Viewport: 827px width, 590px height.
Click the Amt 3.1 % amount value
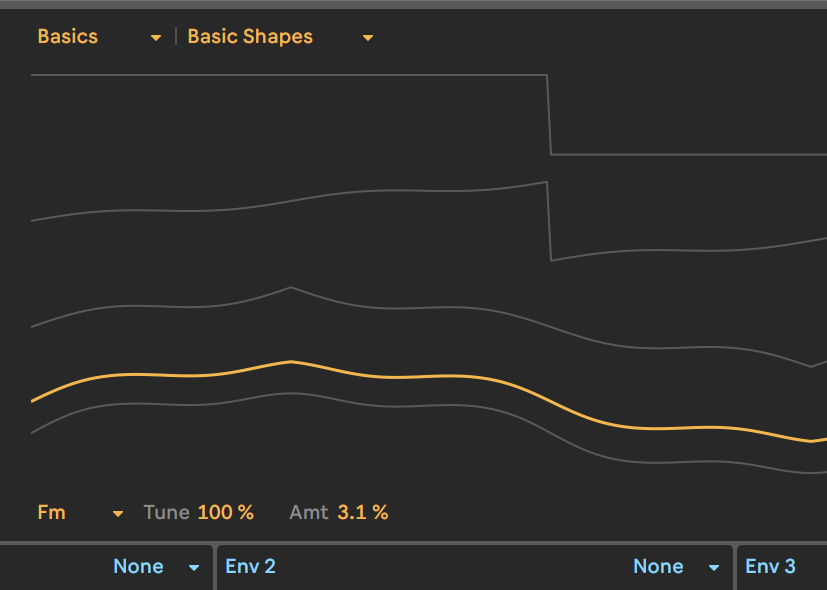pyautogui.click(x=363, y=513)
